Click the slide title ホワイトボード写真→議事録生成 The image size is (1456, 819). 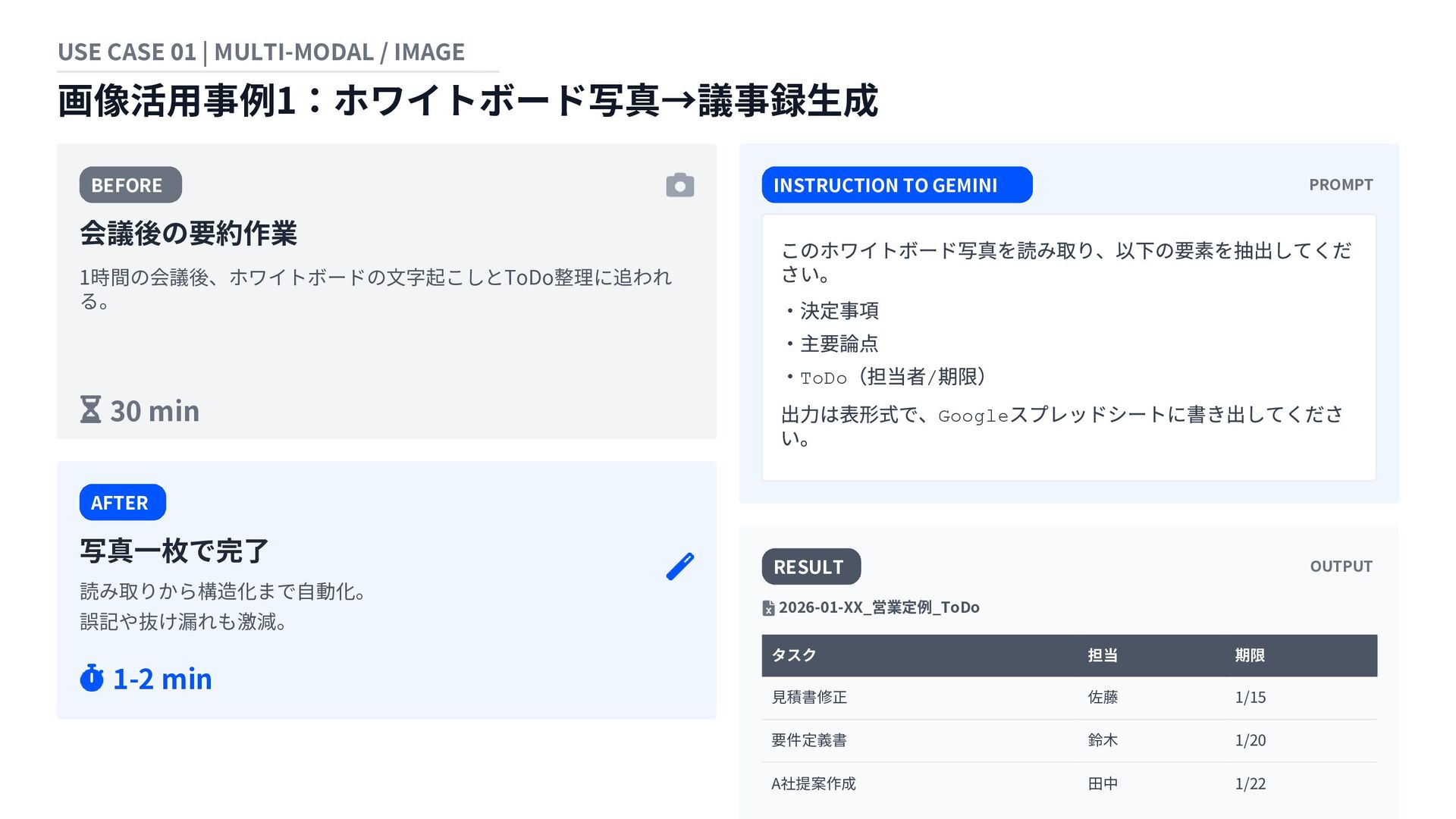[467, 101]
